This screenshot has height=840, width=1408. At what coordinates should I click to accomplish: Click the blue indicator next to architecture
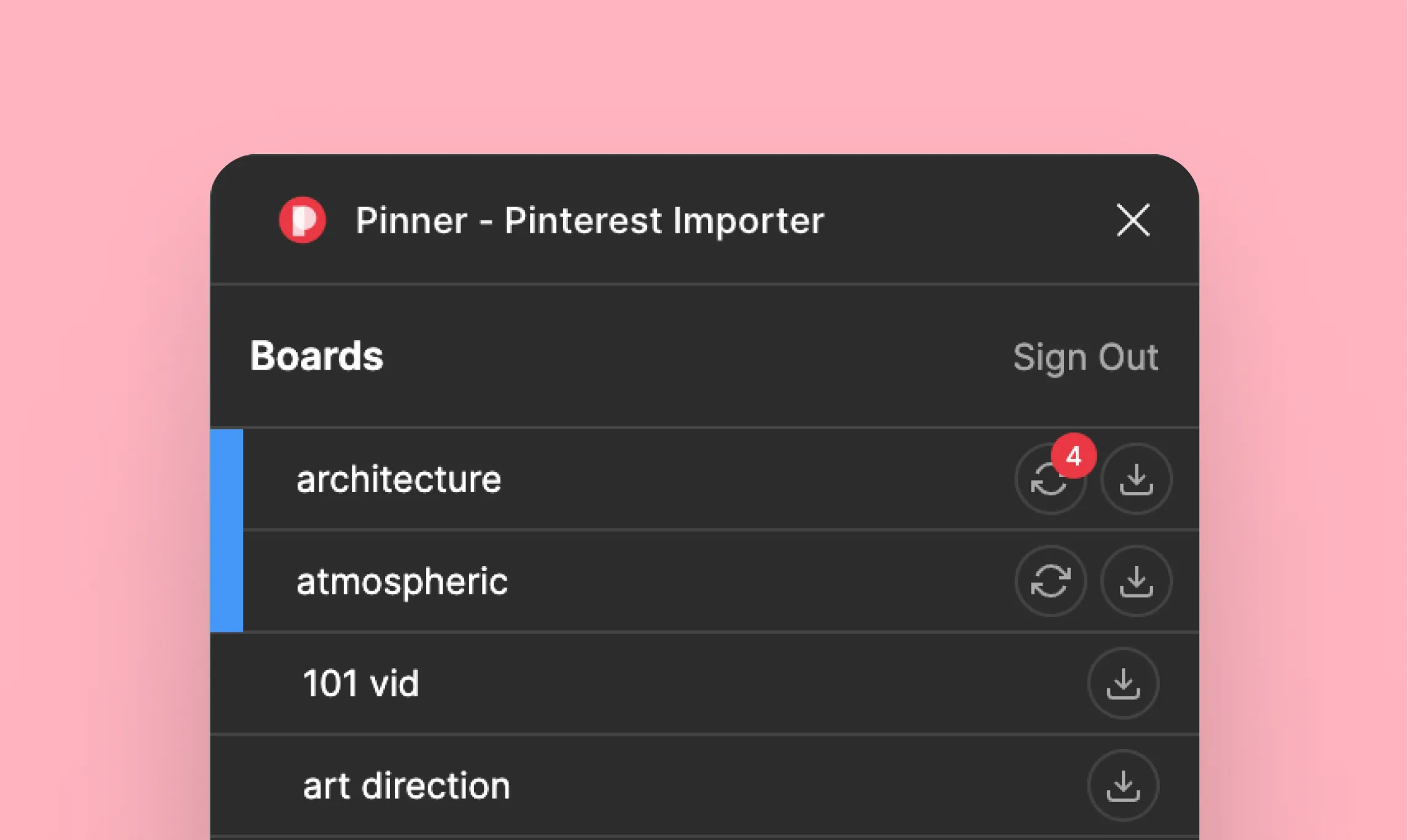click(x=226, y=480)
